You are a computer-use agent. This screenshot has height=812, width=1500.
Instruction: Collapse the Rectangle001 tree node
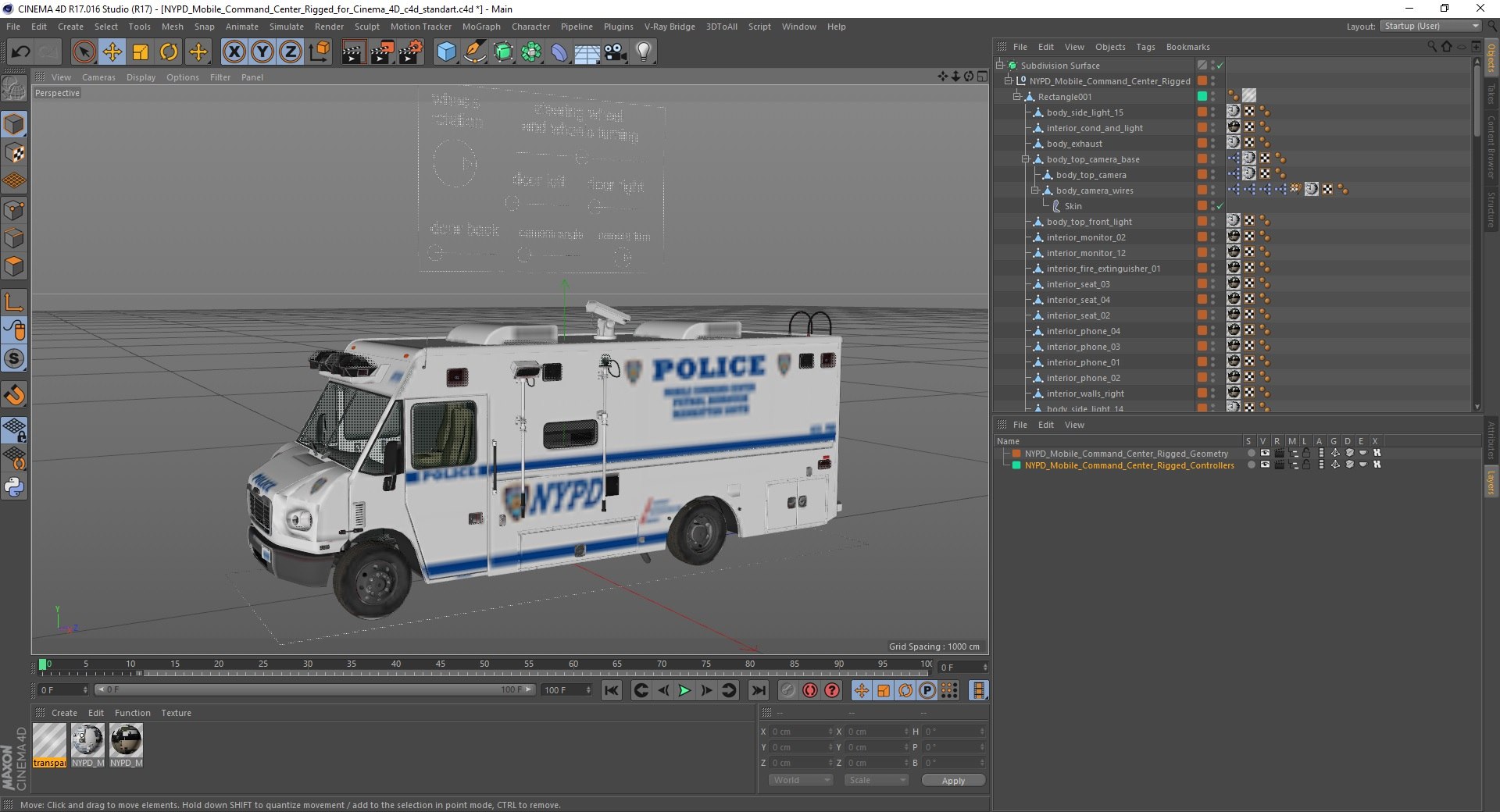1017,97
